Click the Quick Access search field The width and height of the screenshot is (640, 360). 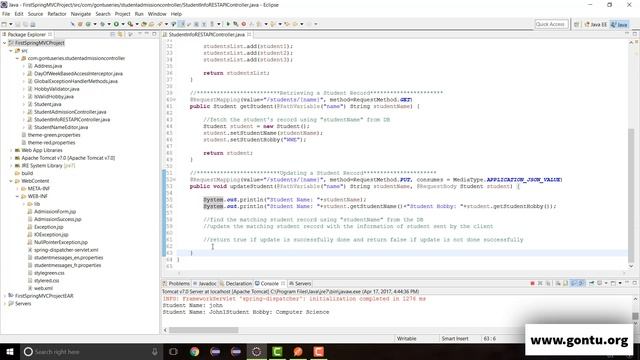pos(551,24)
